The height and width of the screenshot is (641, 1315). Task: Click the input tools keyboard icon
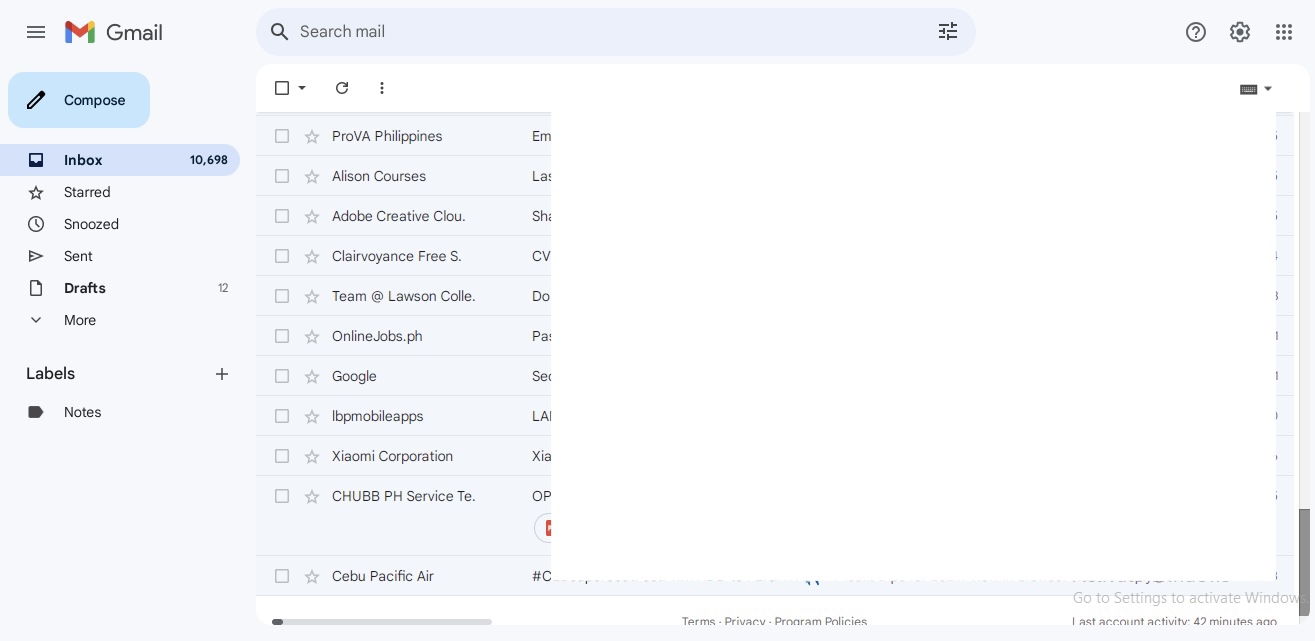pos(1248,89)
